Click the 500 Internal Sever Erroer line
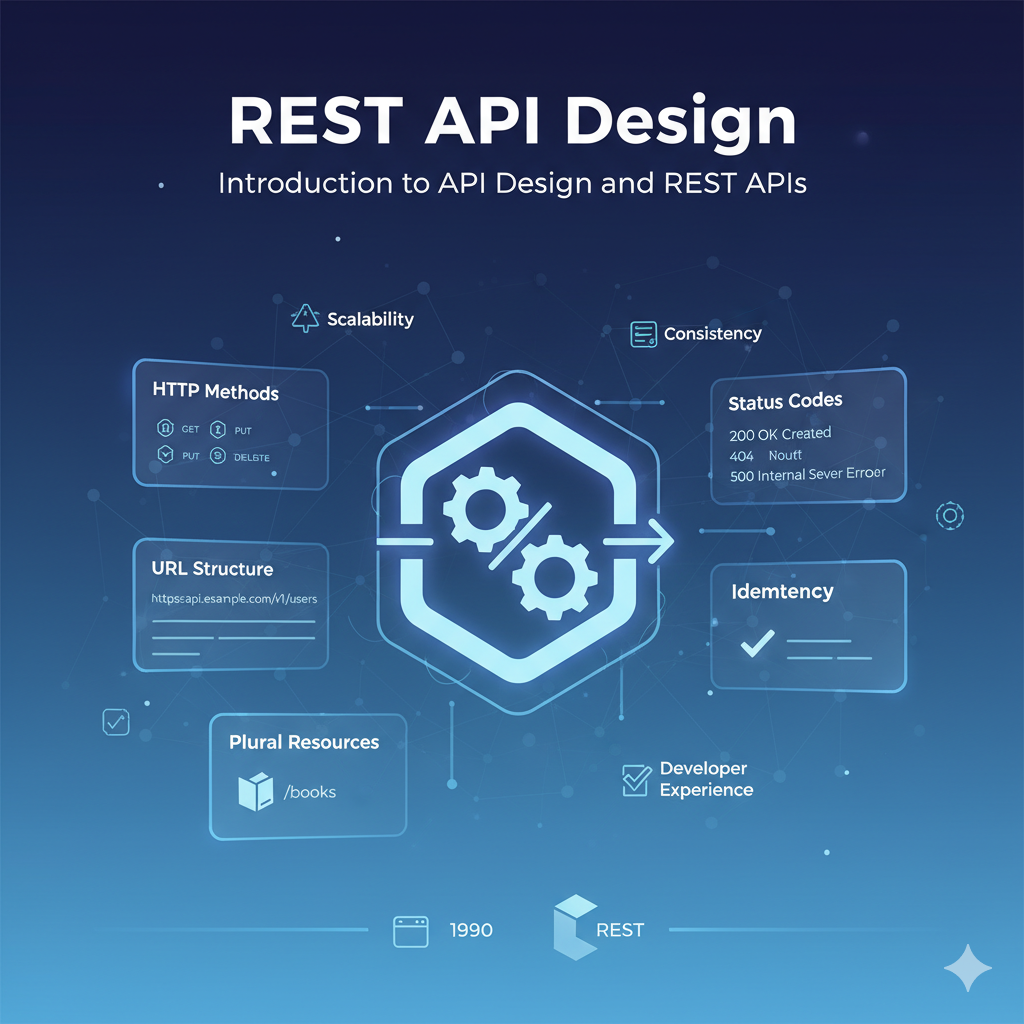1024x1024 pixels. (807, 474)
